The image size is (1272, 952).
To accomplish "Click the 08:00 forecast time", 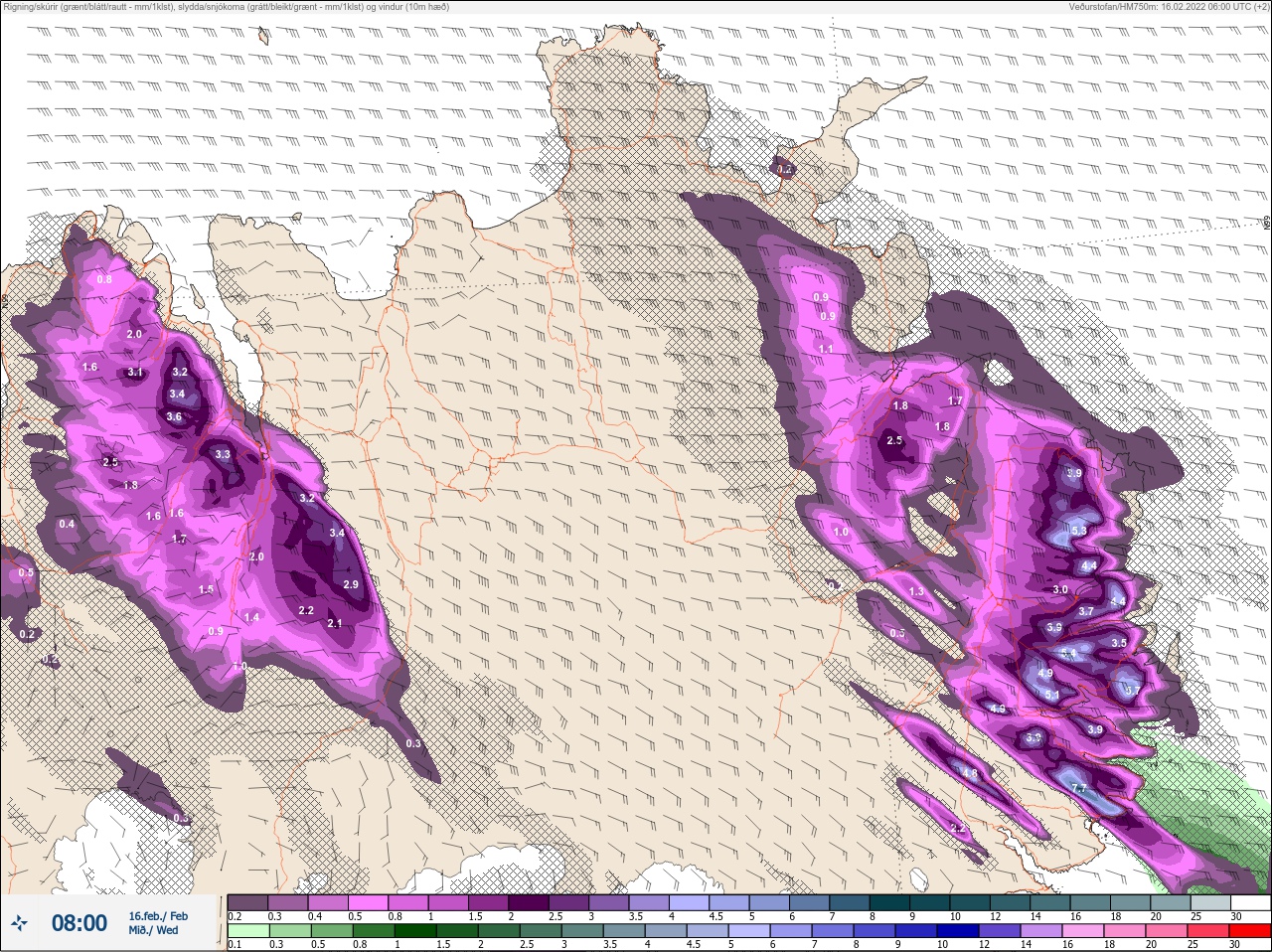I will point(79,923).
